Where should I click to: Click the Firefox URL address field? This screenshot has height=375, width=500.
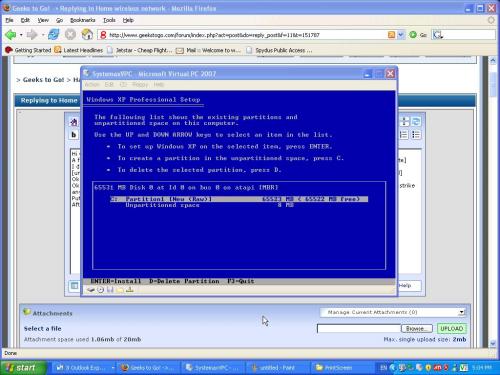[x=247, y=35]
